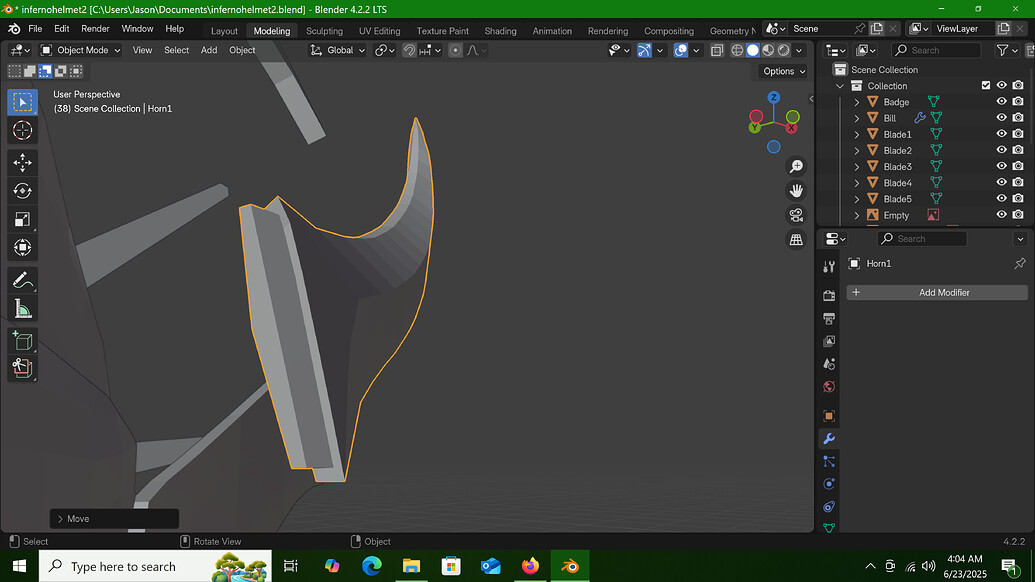
Task: Open the Object properties tab
Action: [829, 416]
